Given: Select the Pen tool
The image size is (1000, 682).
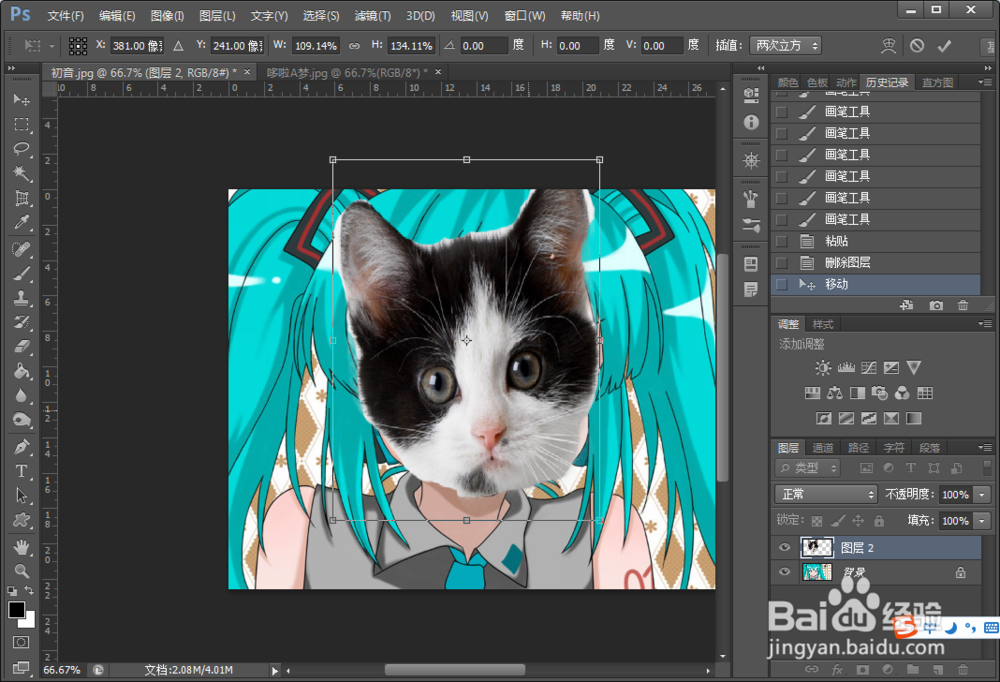Looking at the screenshot, I should pyautogui.click(x=22, y=447).
